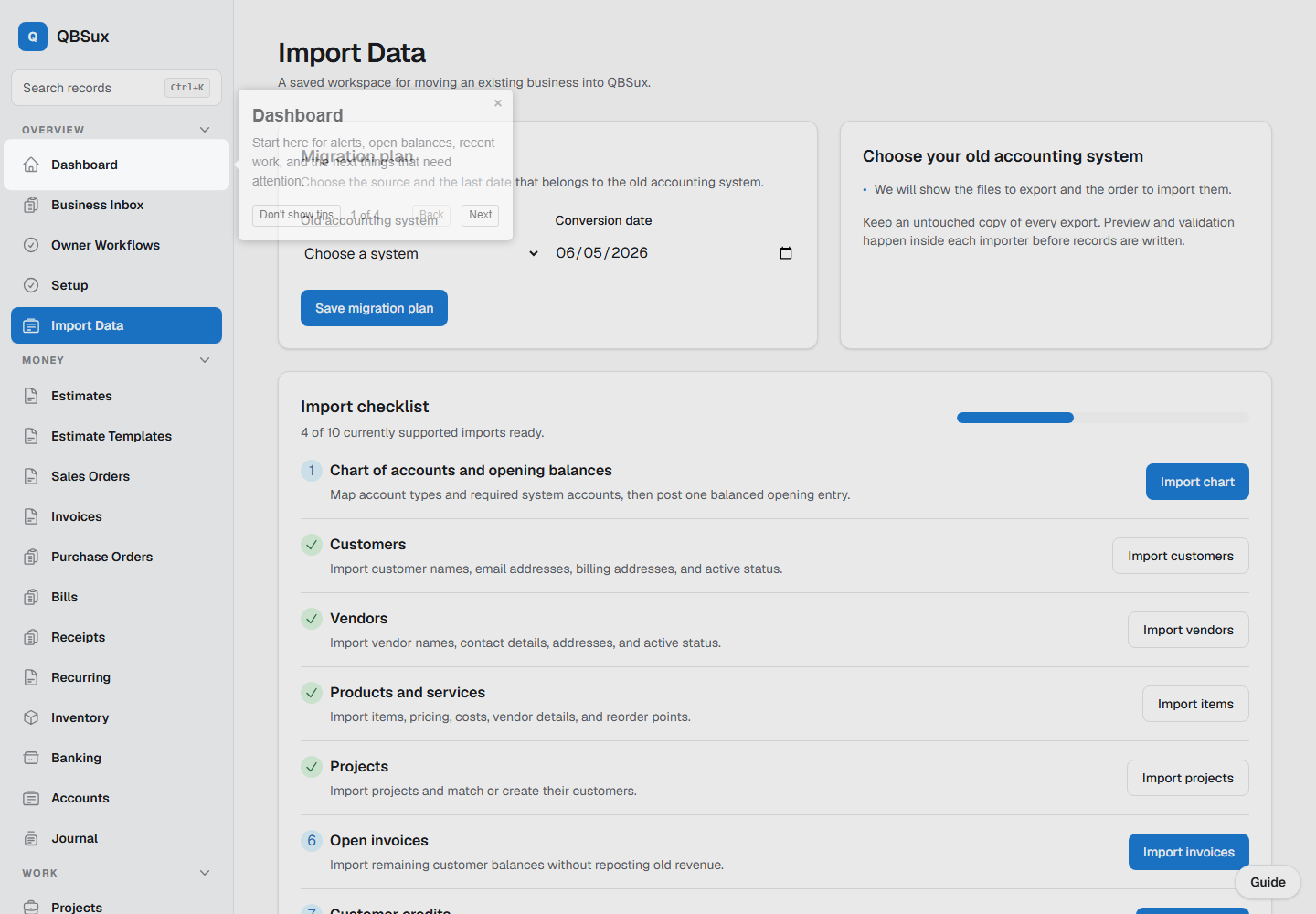Collapse the Overview sidebar section

[205, 130]
